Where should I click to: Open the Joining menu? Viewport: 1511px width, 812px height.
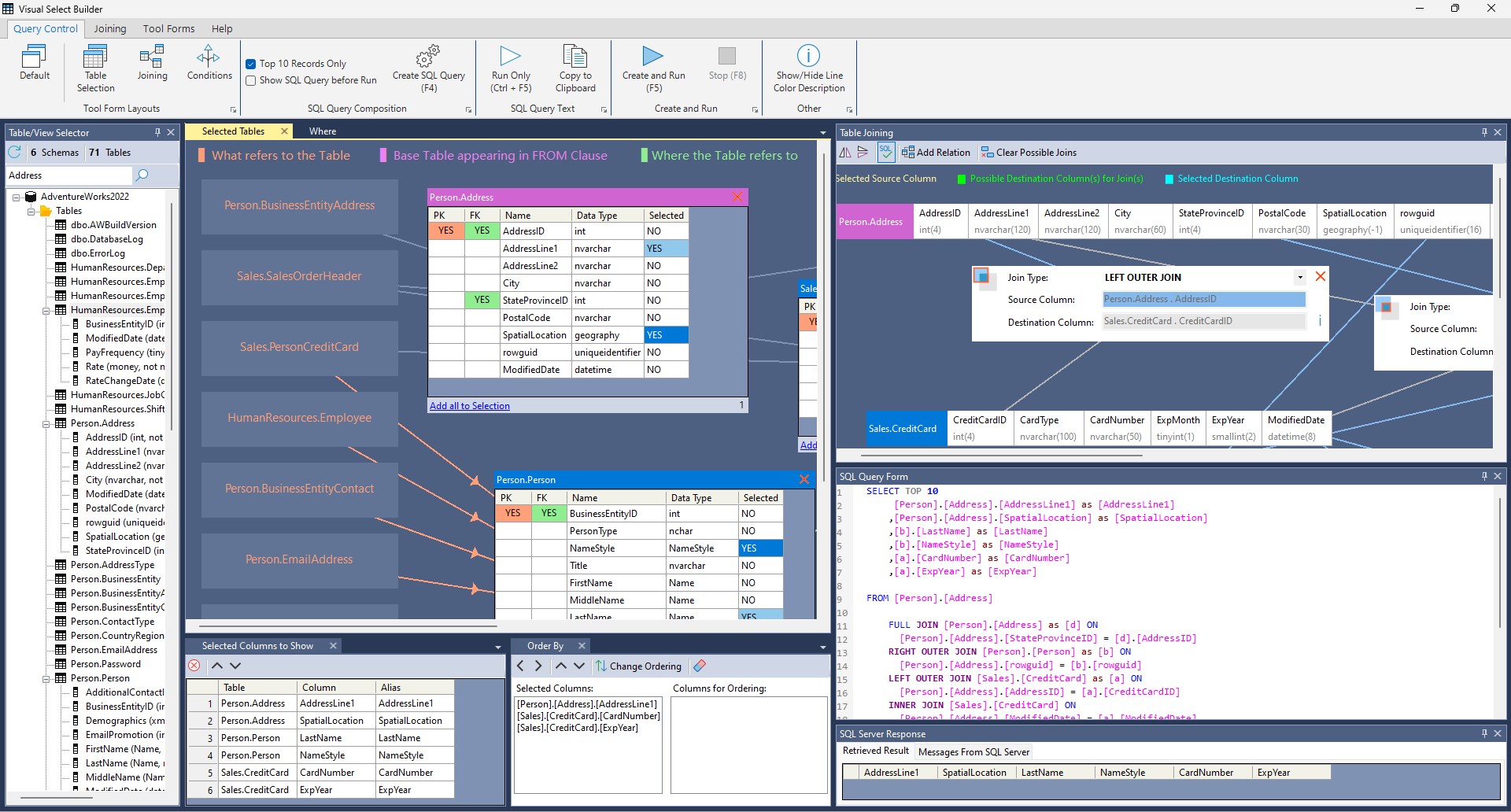[110, 28]
